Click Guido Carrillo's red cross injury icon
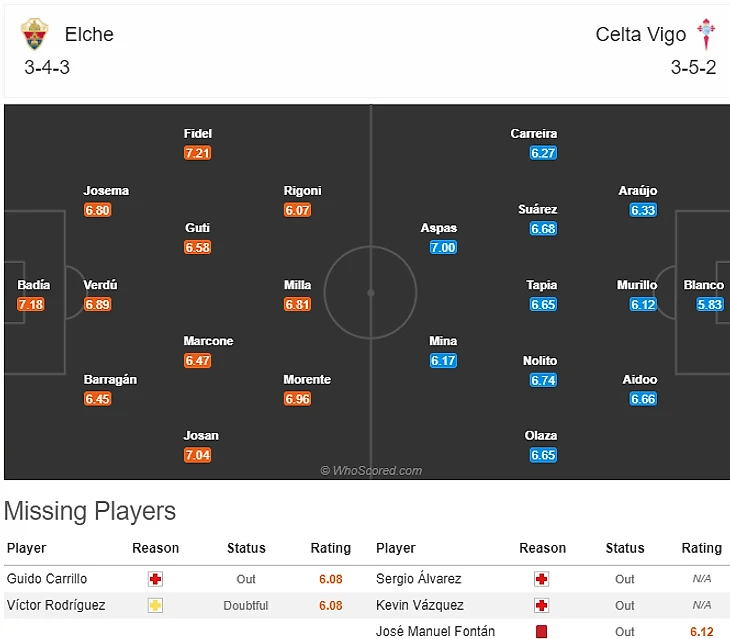The height and width of the screenshot is (639, 730). coord(155,579)
